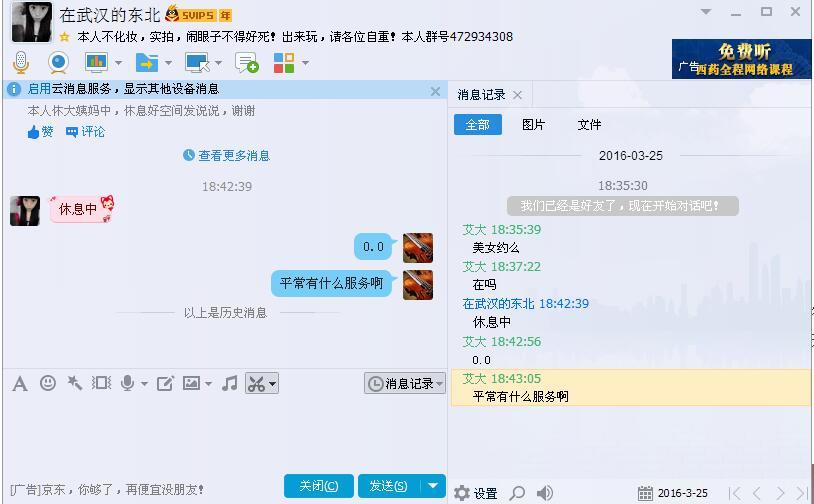
Task: Click sender avatar beside 休息中 message
Action: [25, 211]
